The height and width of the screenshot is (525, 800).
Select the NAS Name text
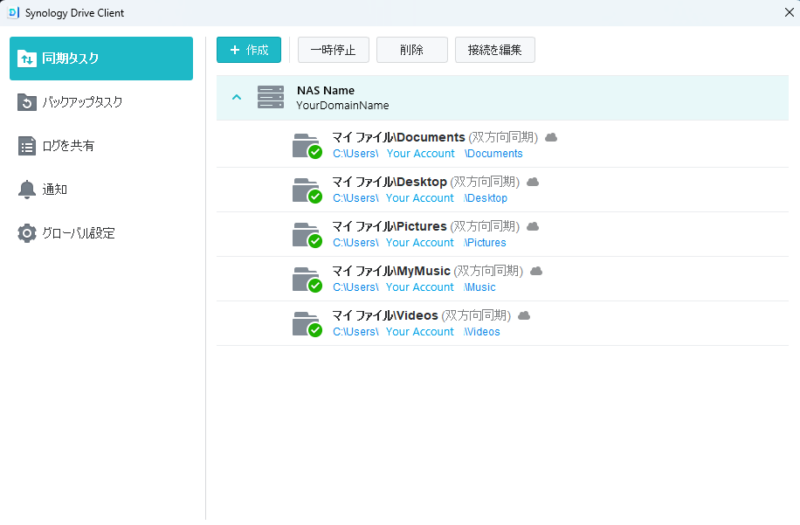coord(326,90)
